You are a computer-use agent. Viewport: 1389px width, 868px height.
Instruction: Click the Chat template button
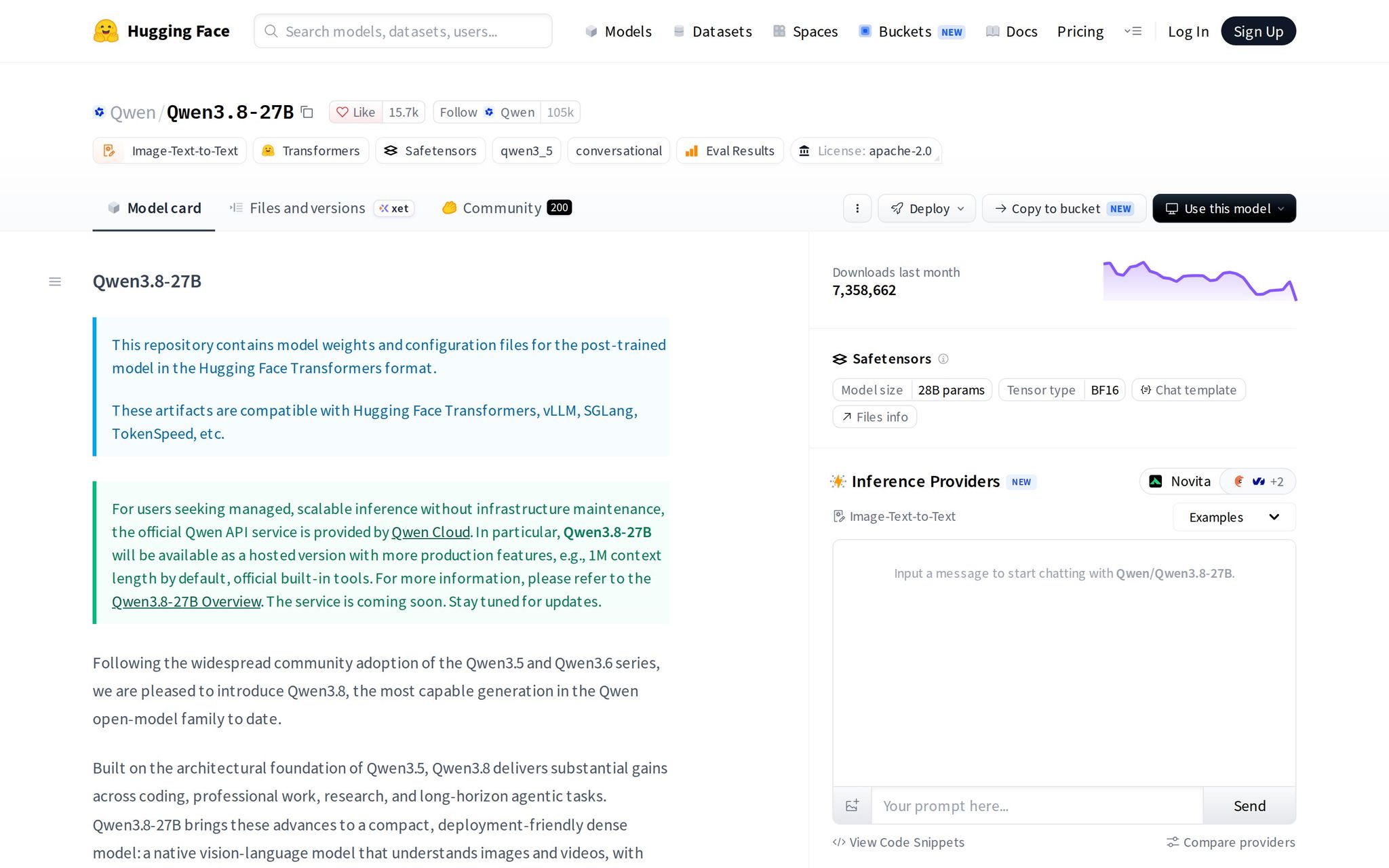[1189, 390]
